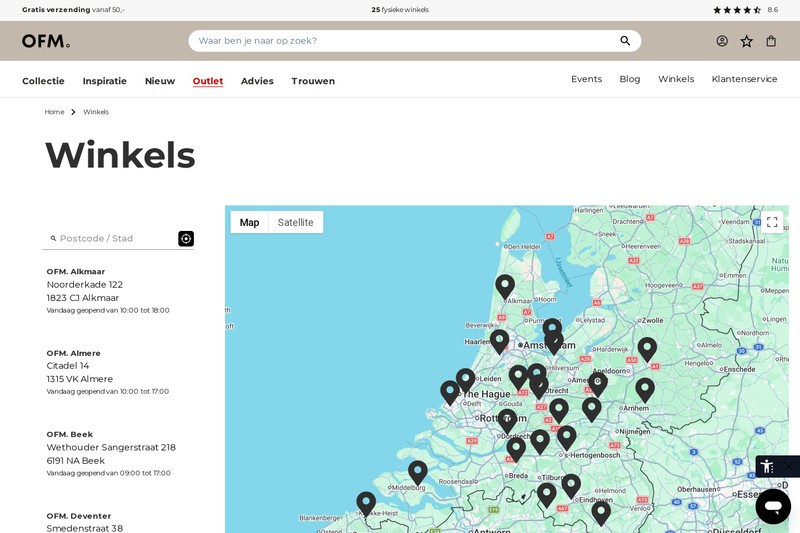Screen dimensions: 800x533
Task: Click the breadcrumb chevron arrow
Action: click(x=73, y=112)
